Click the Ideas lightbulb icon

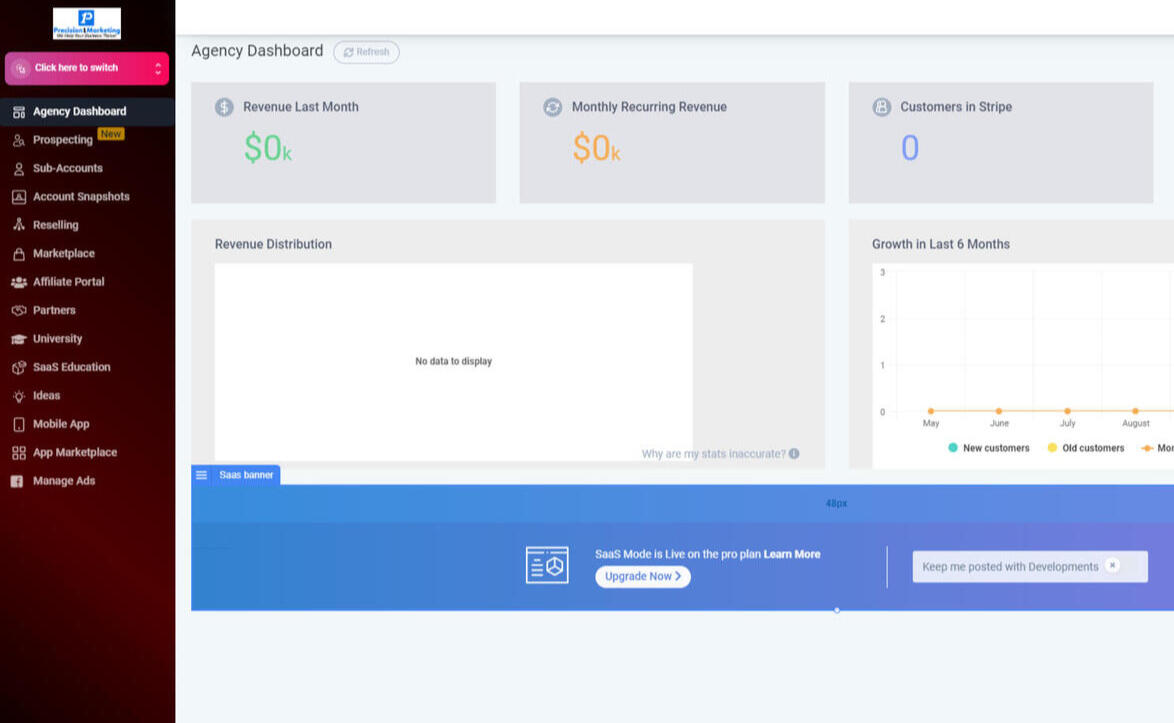coord(19,396)
